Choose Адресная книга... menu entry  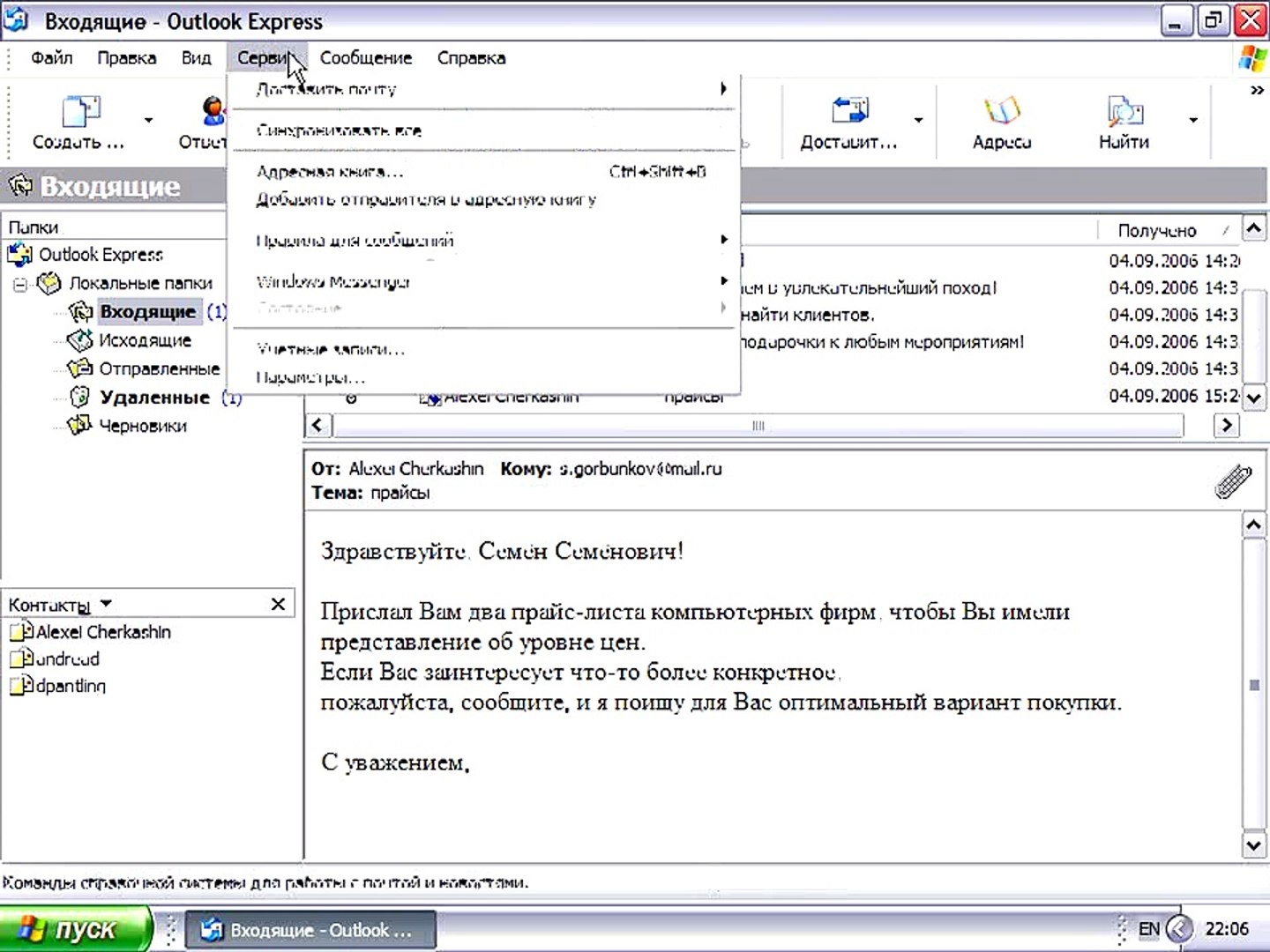pos(483,172)
